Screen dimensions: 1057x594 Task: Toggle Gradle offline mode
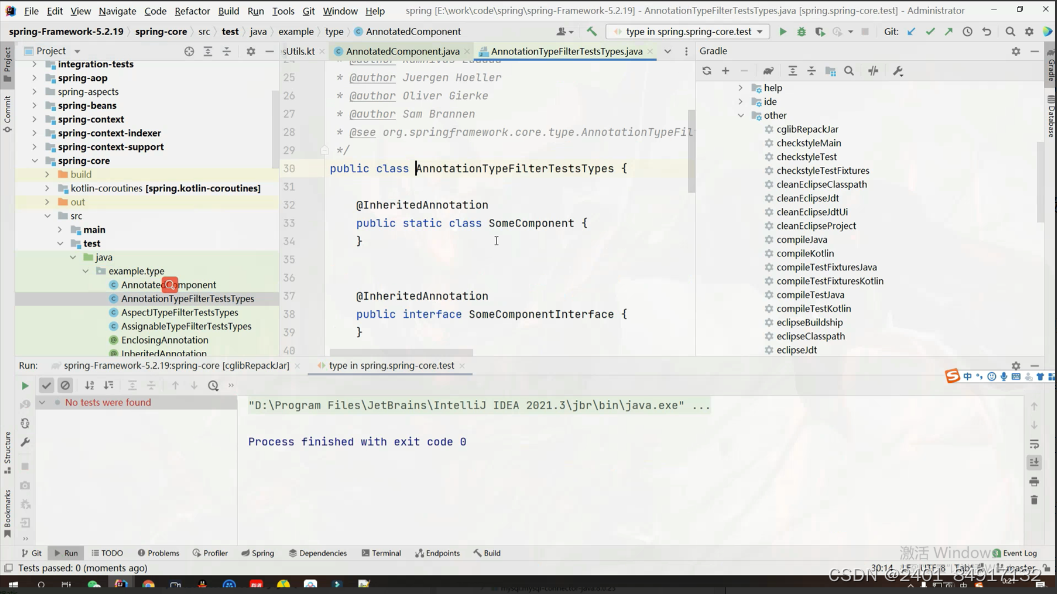coord(873,71)
